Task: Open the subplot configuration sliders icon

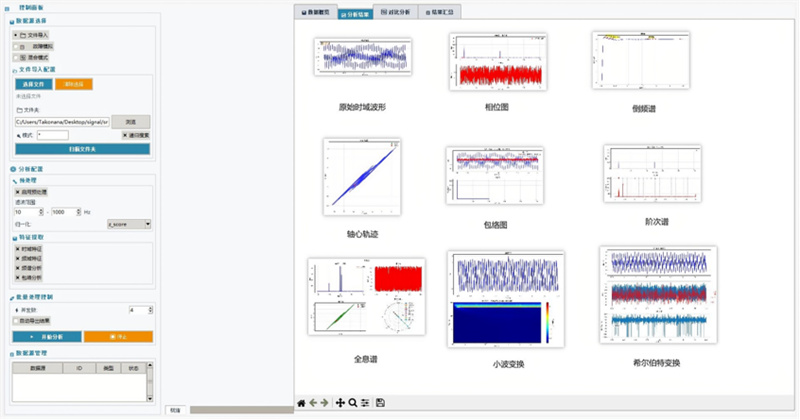Action: (365, 402)
